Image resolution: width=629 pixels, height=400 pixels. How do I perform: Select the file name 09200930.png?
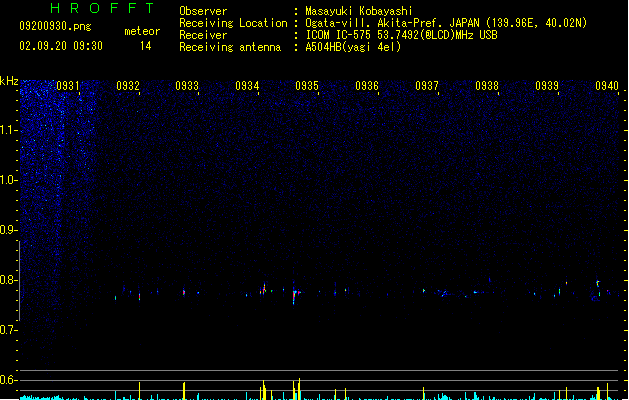point(55,26)
